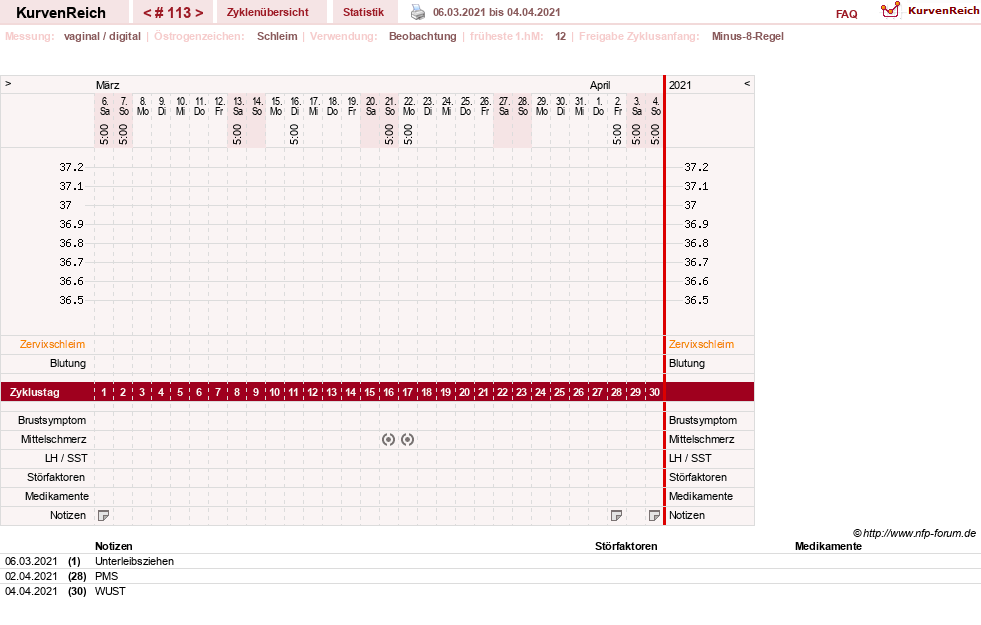Select the '6. Sa' date header

104,106
